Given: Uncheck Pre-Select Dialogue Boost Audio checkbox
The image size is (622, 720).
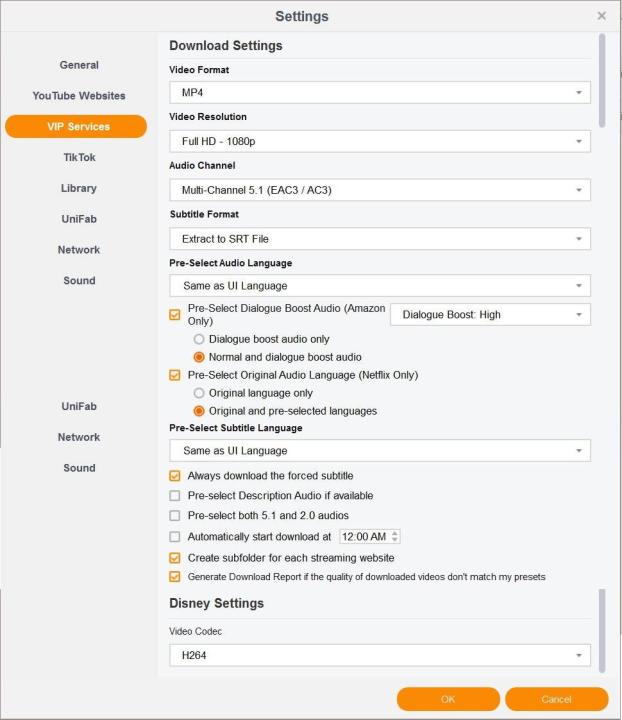Looking at the screenshot, I should [x=176, y=315].
